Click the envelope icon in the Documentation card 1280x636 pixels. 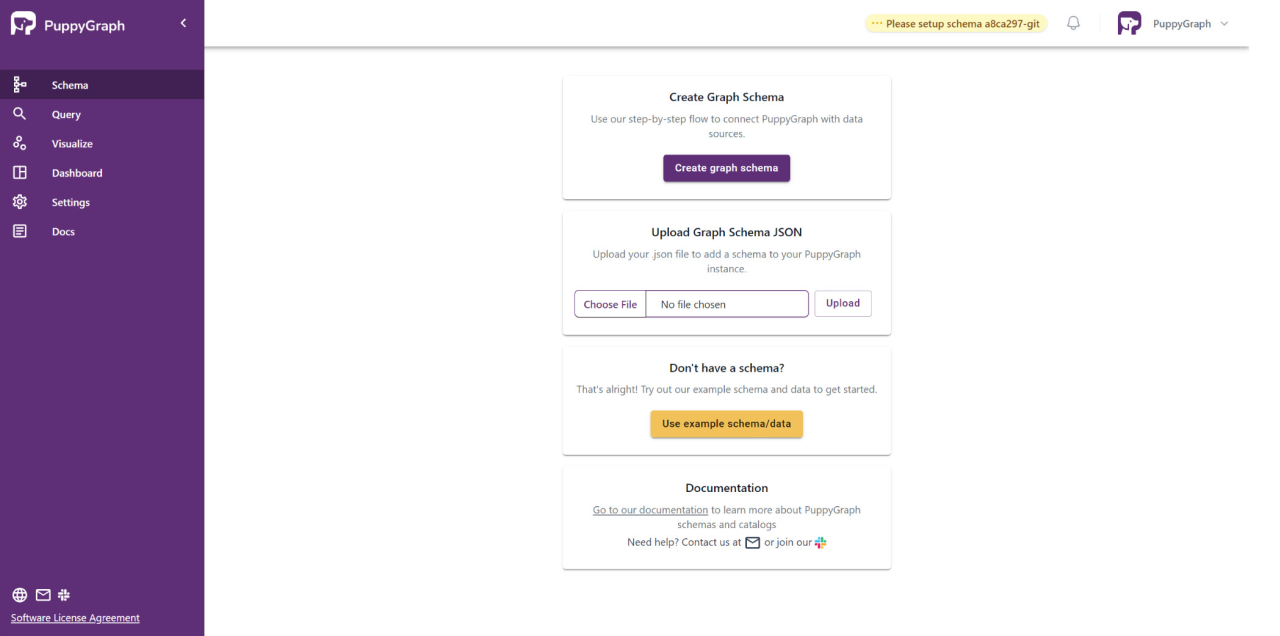(752, 542)
